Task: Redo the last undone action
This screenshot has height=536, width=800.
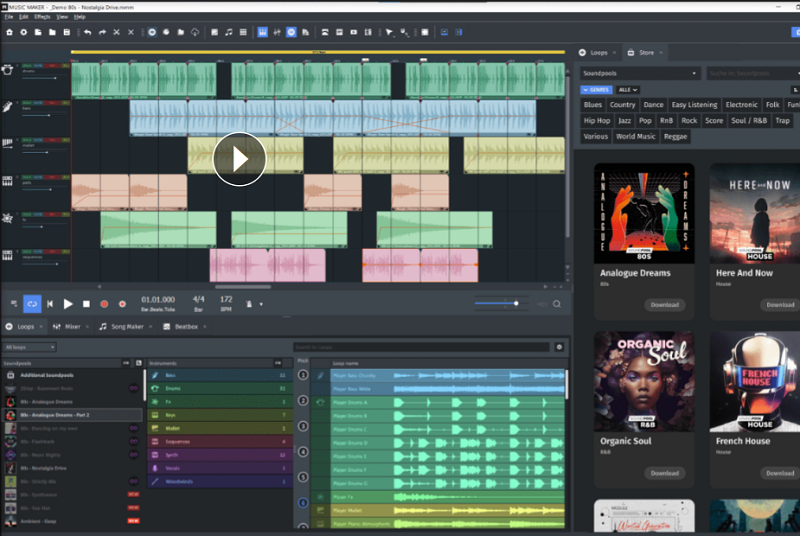Action: 102,32
